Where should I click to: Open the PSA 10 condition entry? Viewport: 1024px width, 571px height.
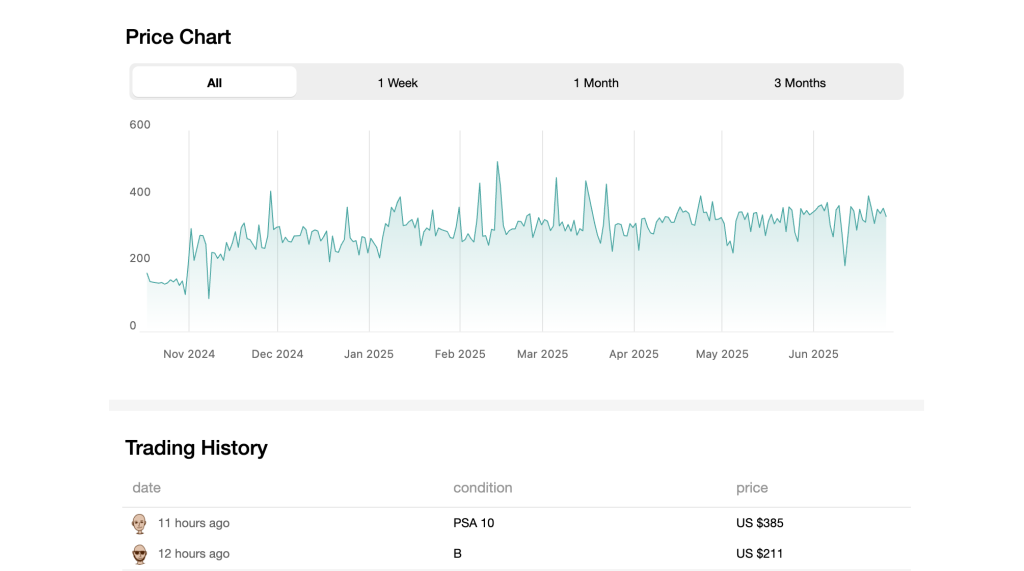click(x=473, y=523)
